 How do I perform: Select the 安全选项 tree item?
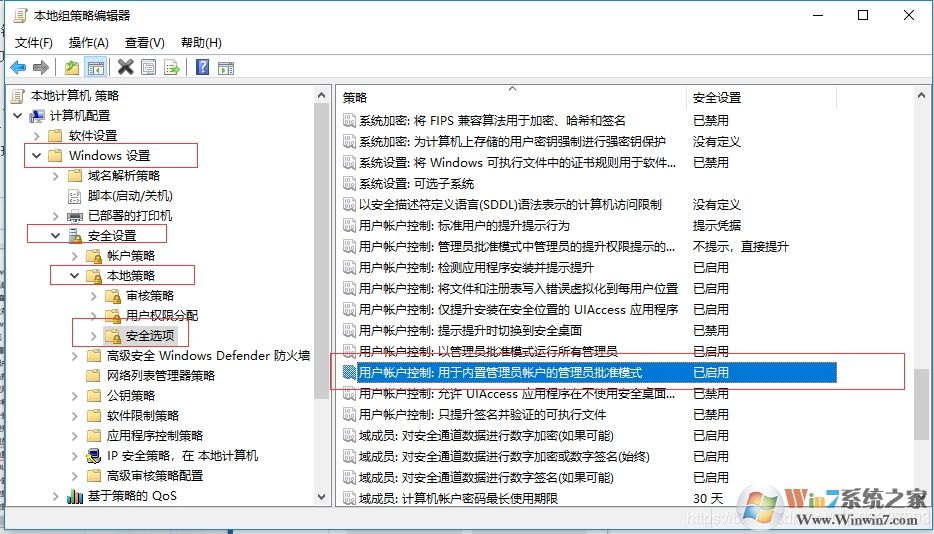[150, 336]
